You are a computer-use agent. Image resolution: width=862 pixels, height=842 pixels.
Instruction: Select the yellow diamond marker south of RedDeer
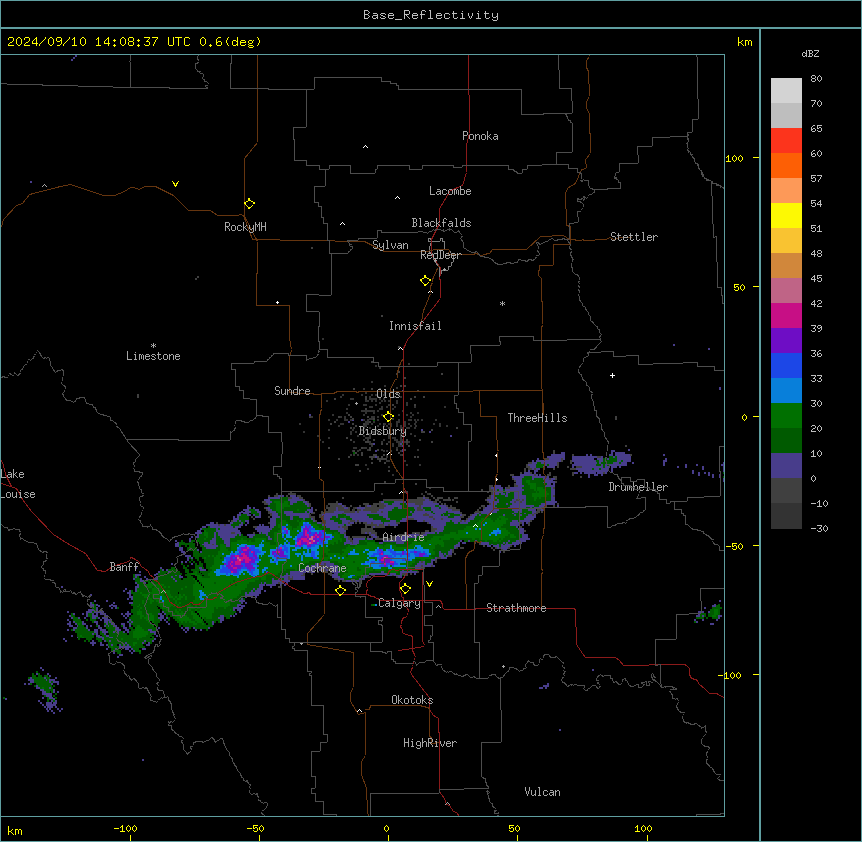(x=426, y=281)
